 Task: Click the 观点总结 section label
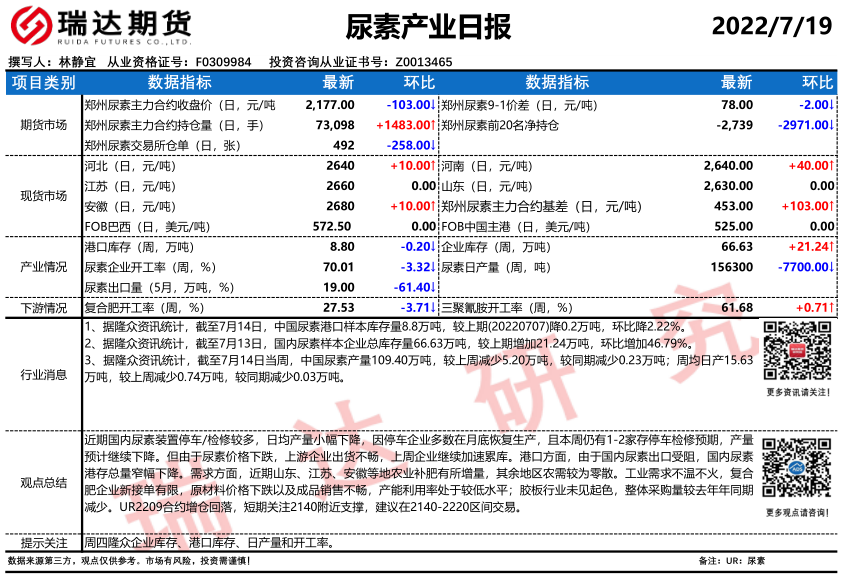click(x=43, y=483)
